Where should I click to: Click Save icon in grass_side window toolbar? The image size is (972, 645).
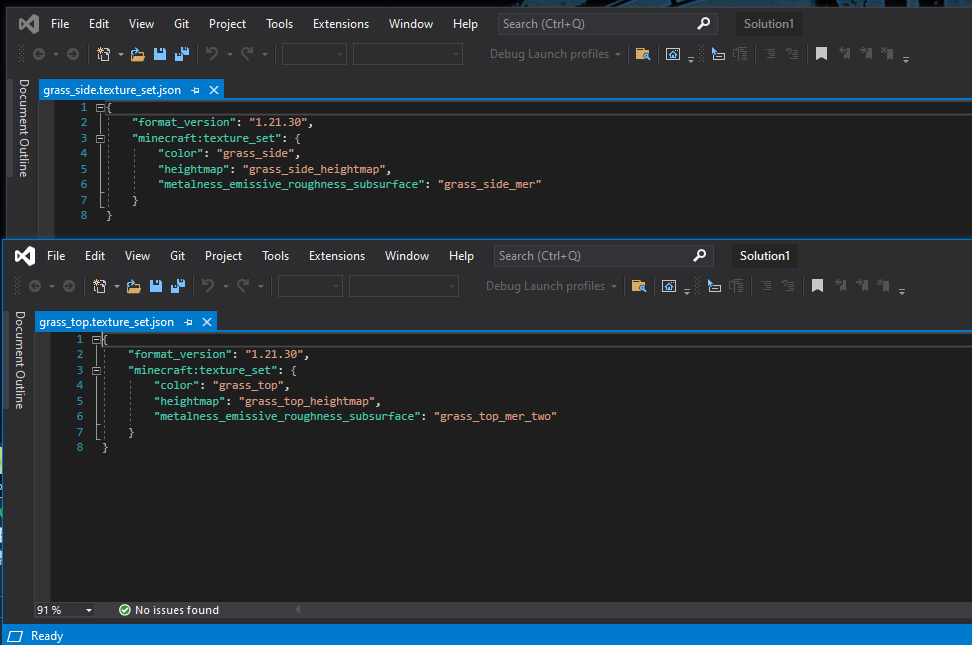(x=159, y=54)
